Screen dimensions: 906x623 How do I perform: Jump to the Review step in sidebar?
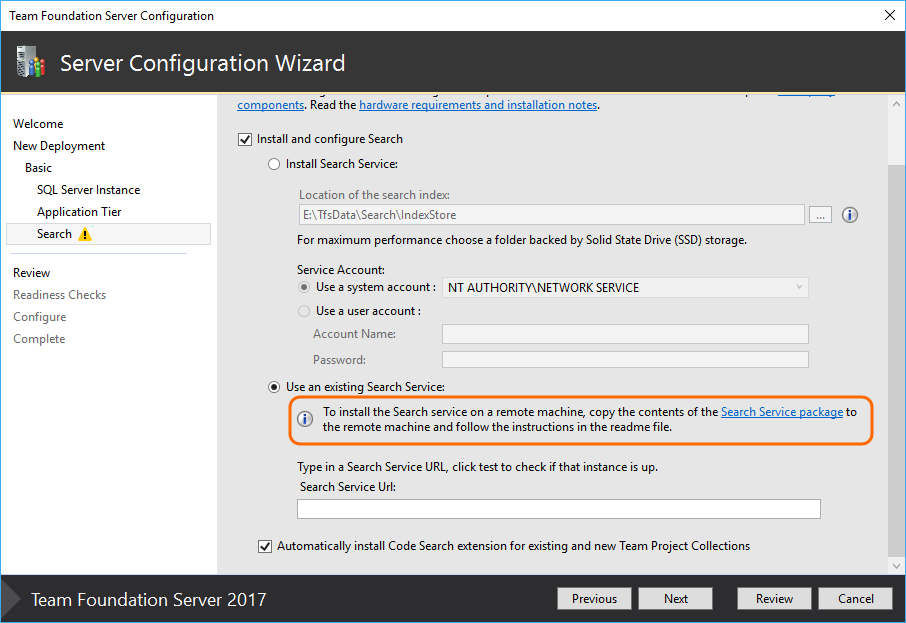[32, 273]
